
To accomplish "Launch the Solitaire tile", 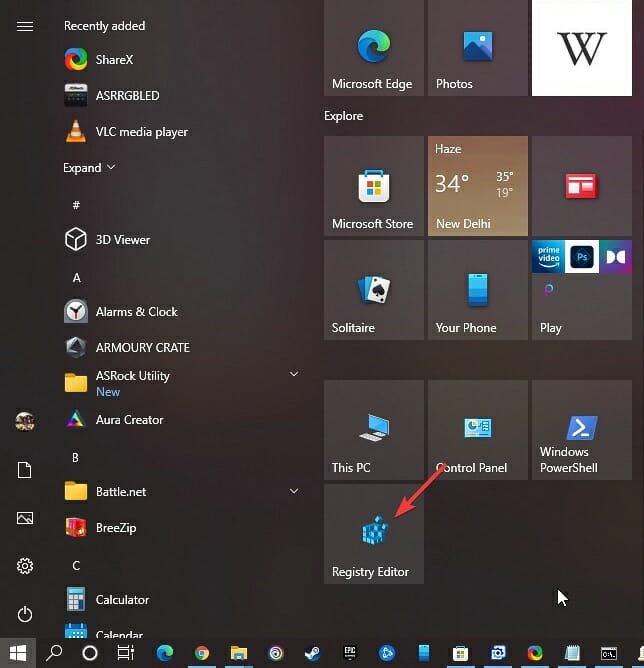I will pos(374,290).
